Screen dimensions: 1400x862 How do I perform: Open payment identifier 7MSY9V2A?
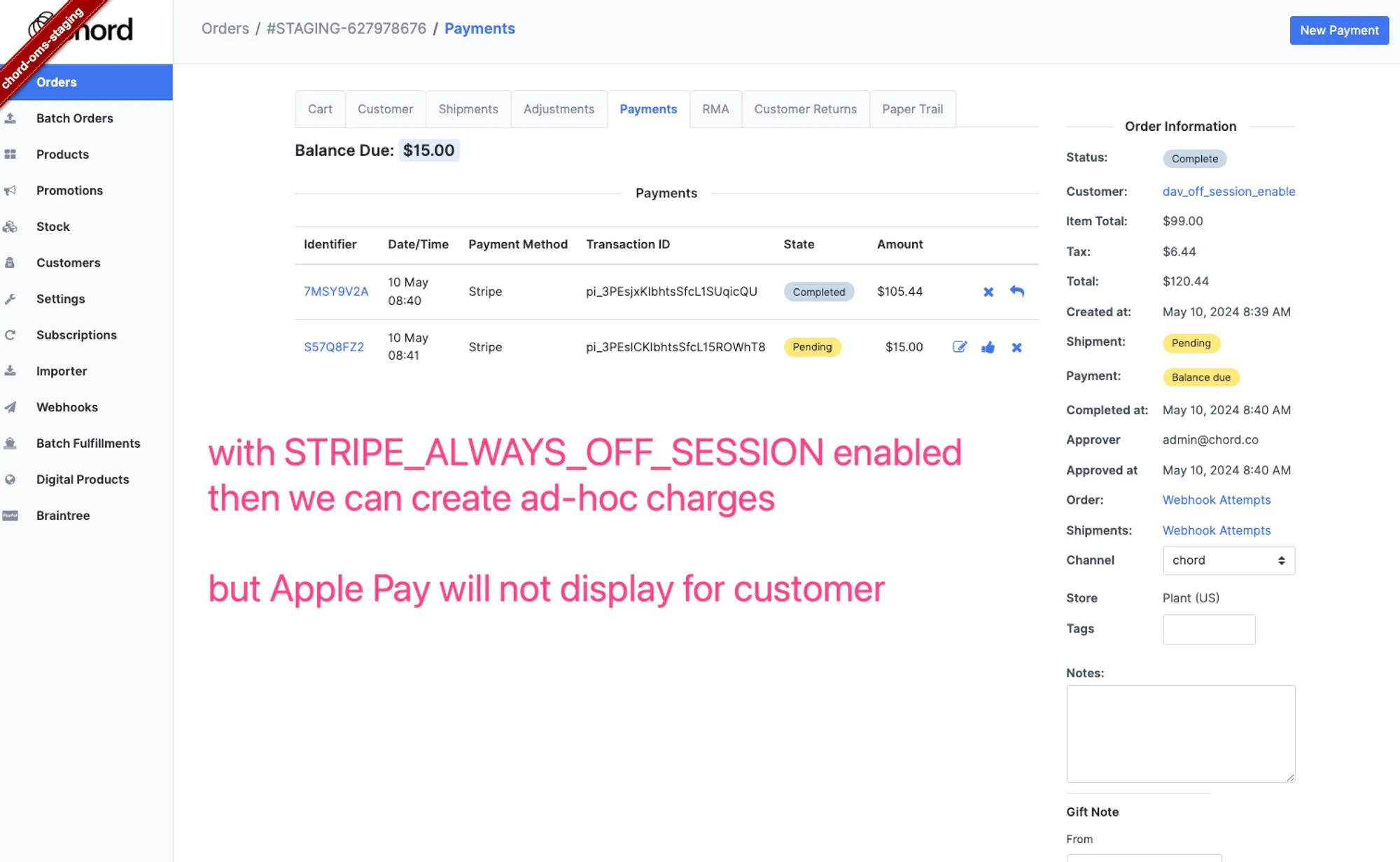click(x=336, y=292)
